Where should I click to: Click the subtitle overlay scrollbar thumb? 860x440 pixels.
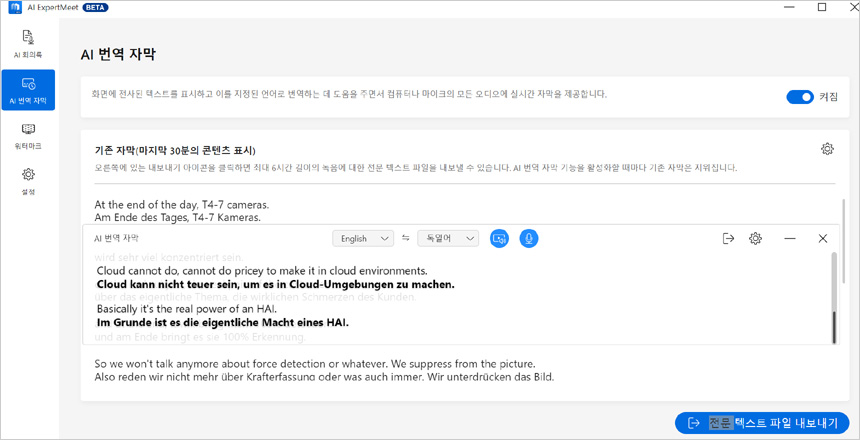pyautogui.click(x=835, y=325)
